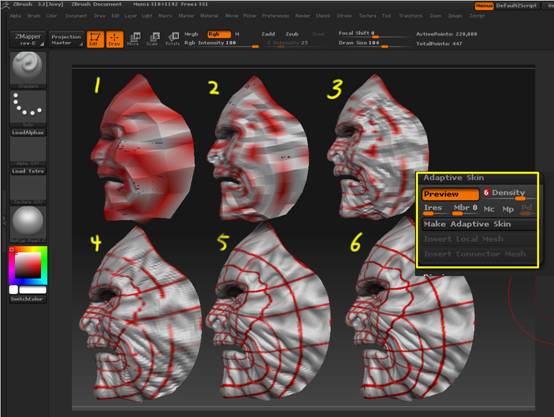Screen dimensions: 554x417
Task: Collapse the Adaptive Skin panel header
Action: pyautogui.click(x=454, y=178)
